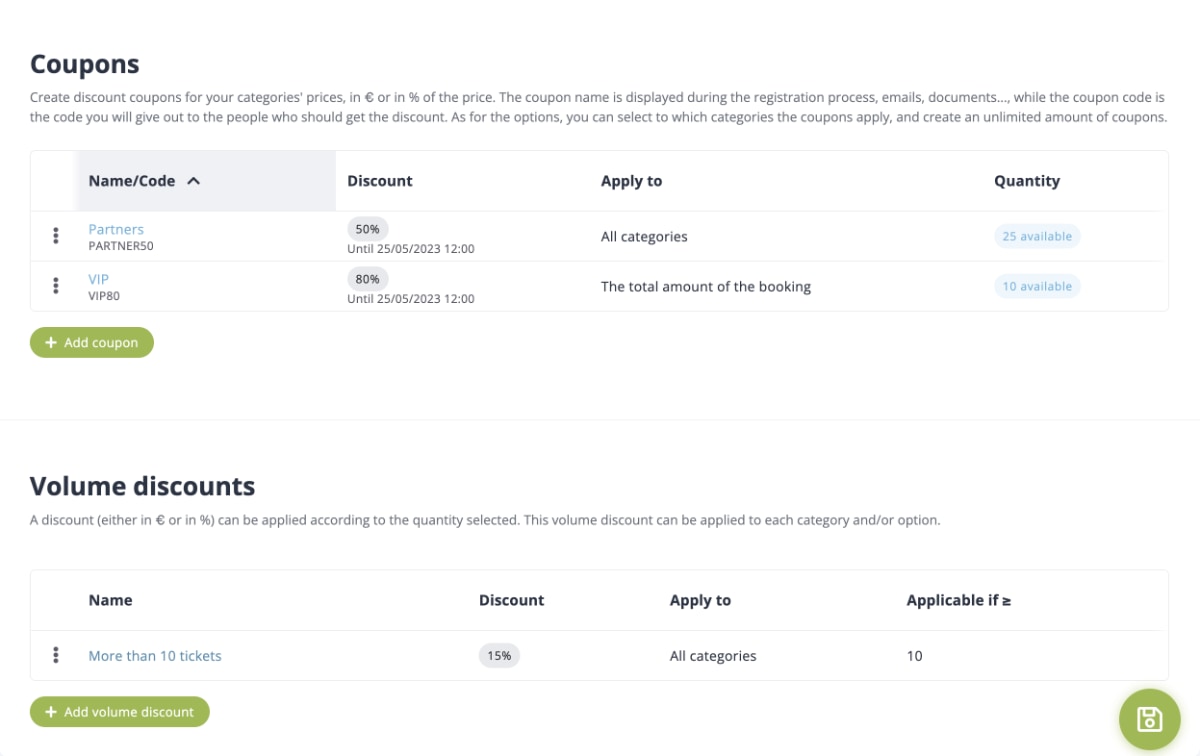
Task: Click the volume discounts Name column header
Action: point(110,600)
